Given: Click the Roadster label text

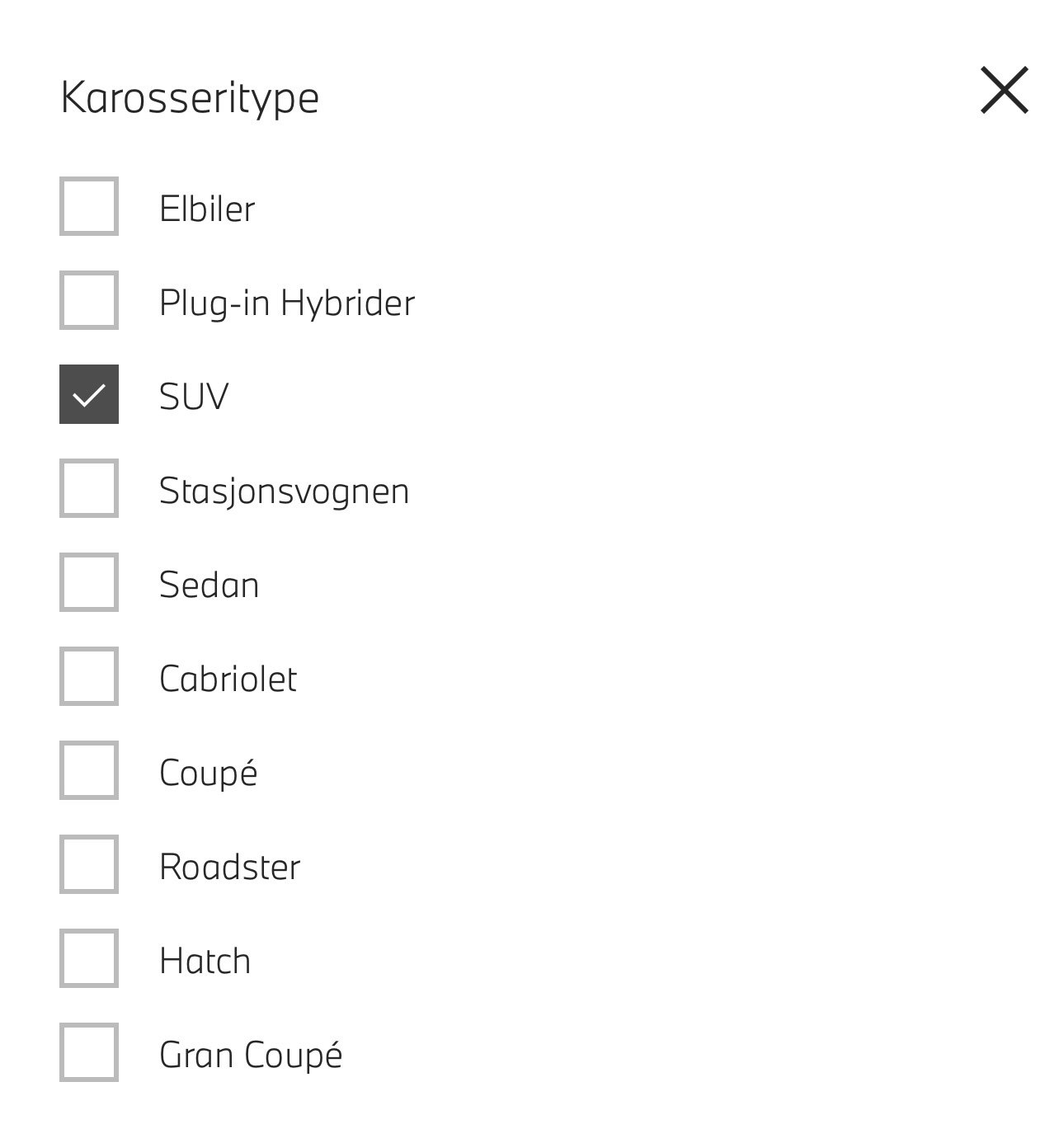Looking at the screenshot, I should click(230, 867).
